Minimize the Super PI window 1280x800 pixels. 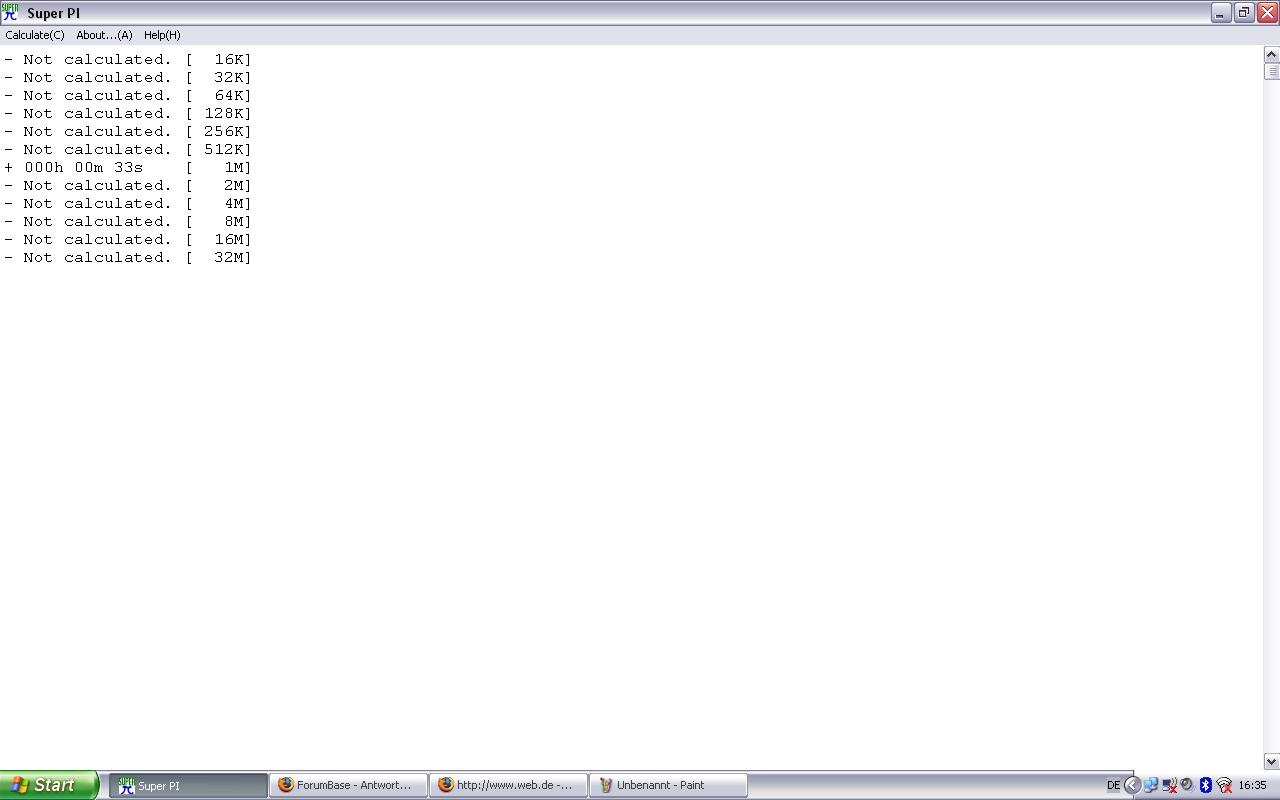pyautogui.click(x=1221, y=13)
